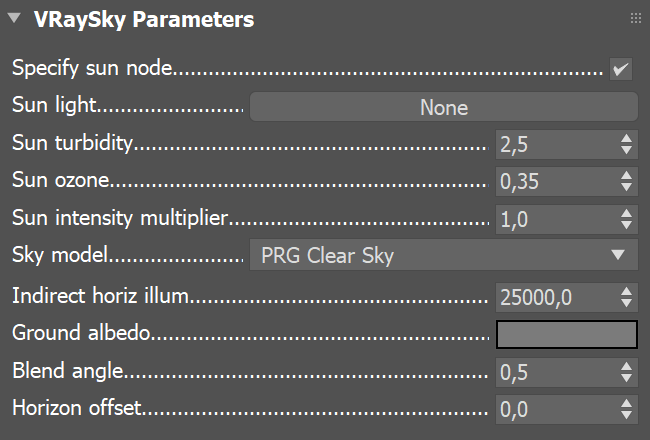Click the rollout drag handle grip icon
650x440 pixels.
[x=635, y=19]
